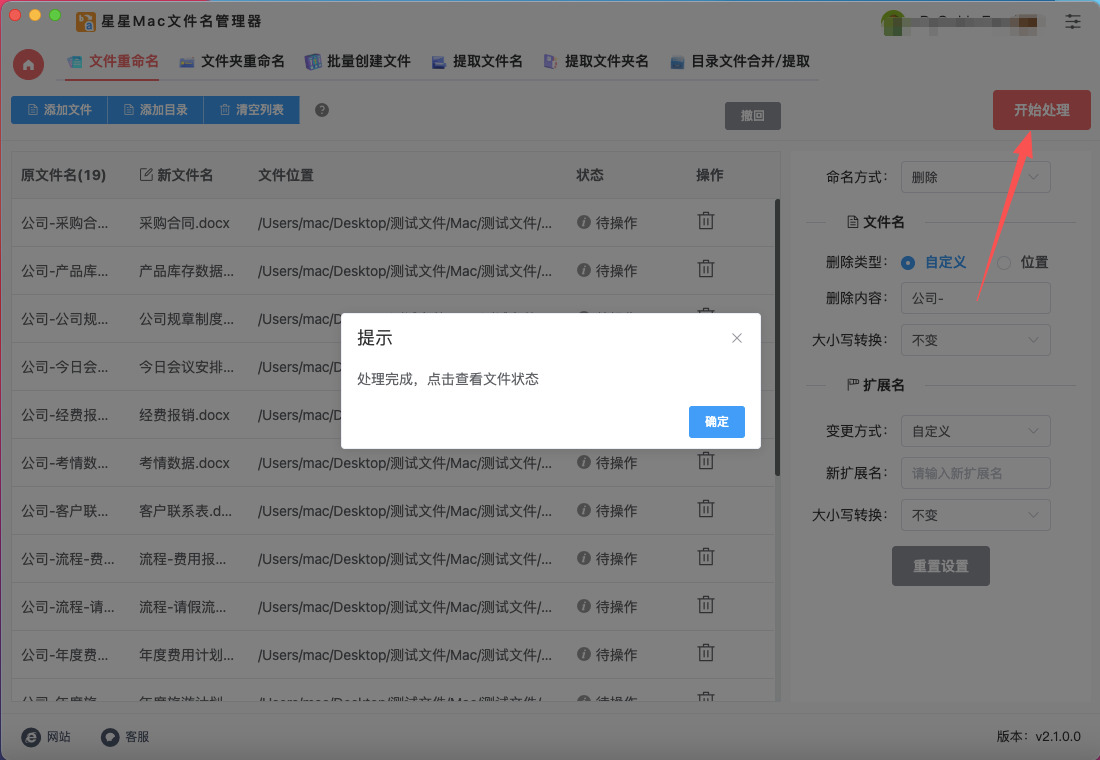This screenshot has height=760, width=1100.
Task: Click the help question mark icon
Action: 322,110
